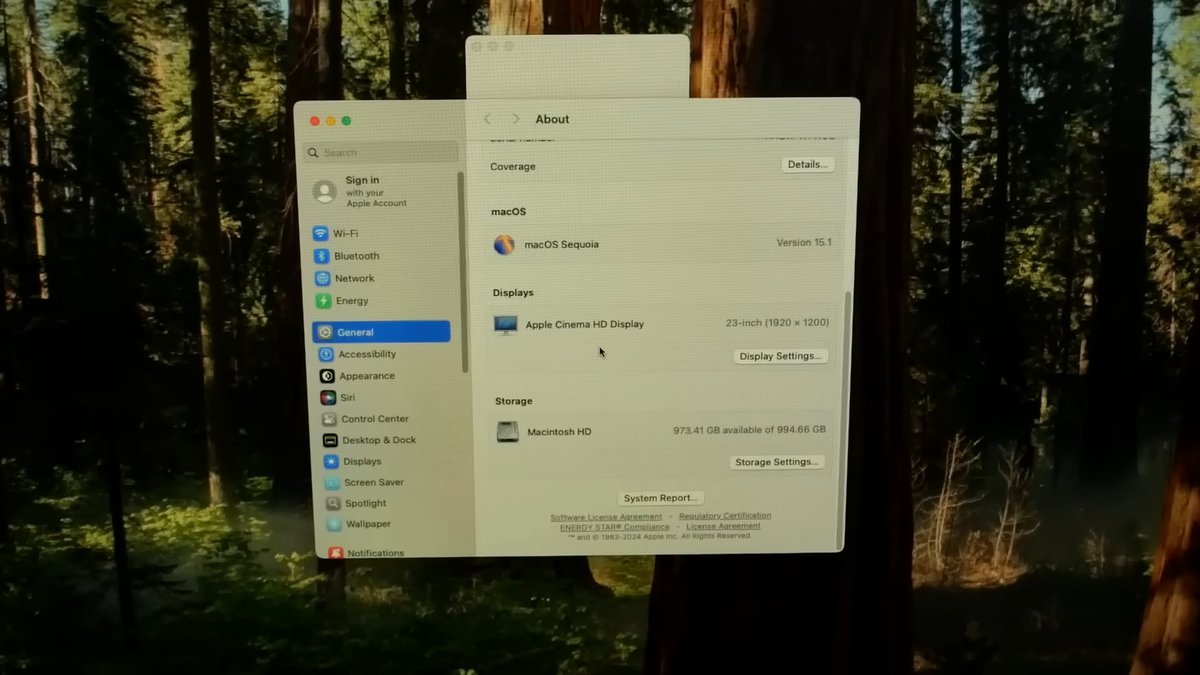The height and width of the screenshot is (675, 1200).
Task: Open Wi-Fi settings icon in sidebar
Action: 320,234
